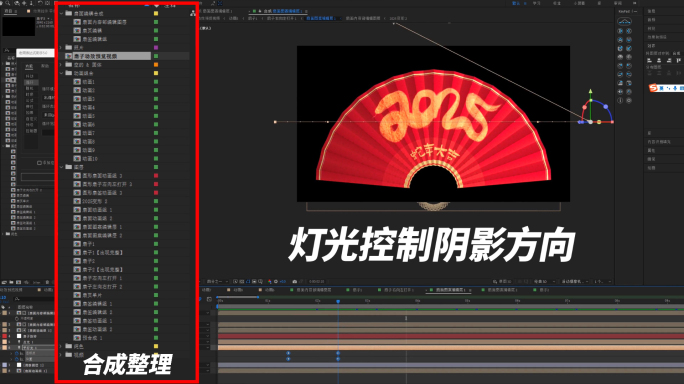
Task: Click the composition icon of 扇子2
Action: coord(77,261)
